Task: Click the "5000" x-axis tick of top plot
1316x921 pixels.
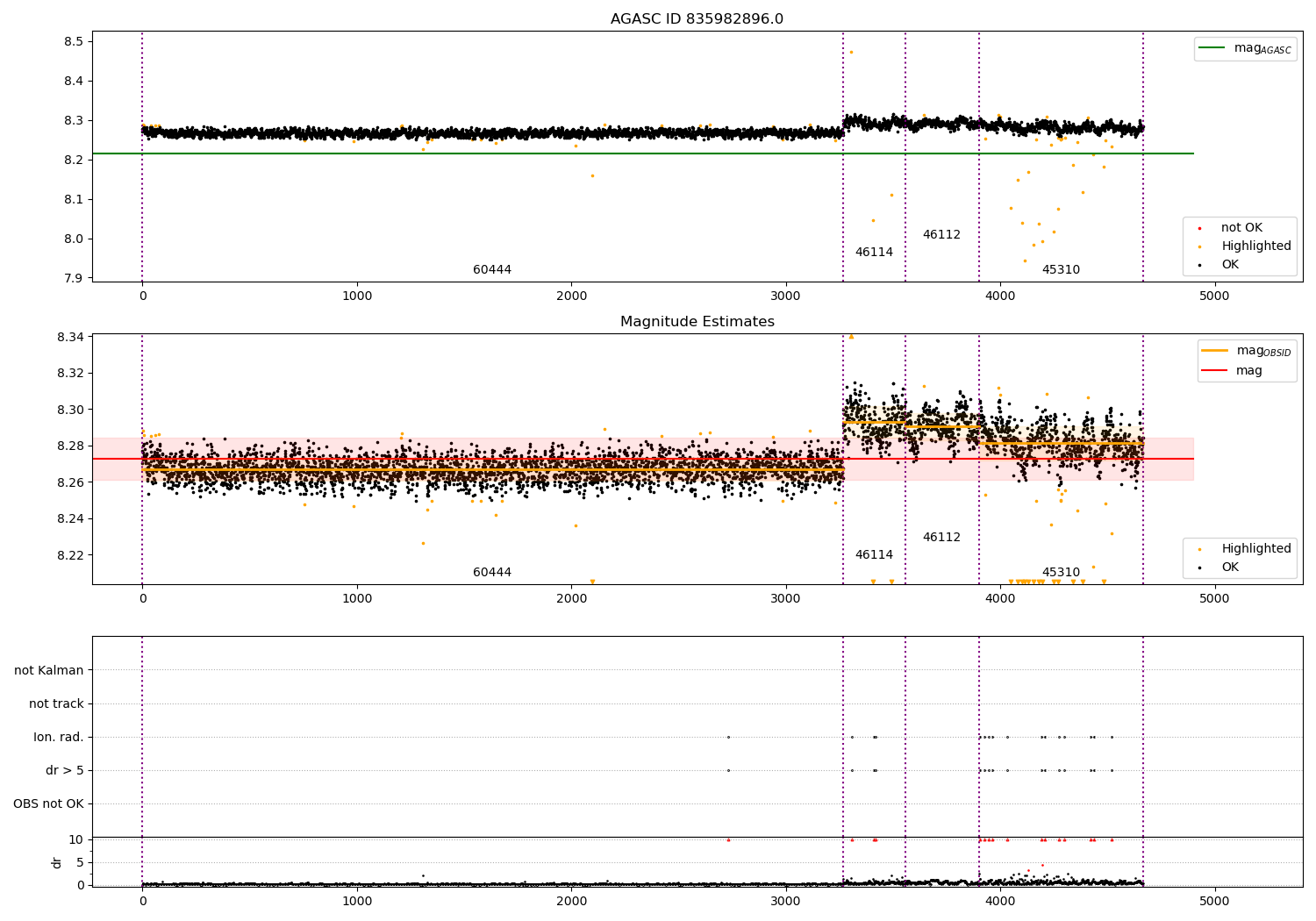Action: pyautogui.click(x=1214, y=296)
